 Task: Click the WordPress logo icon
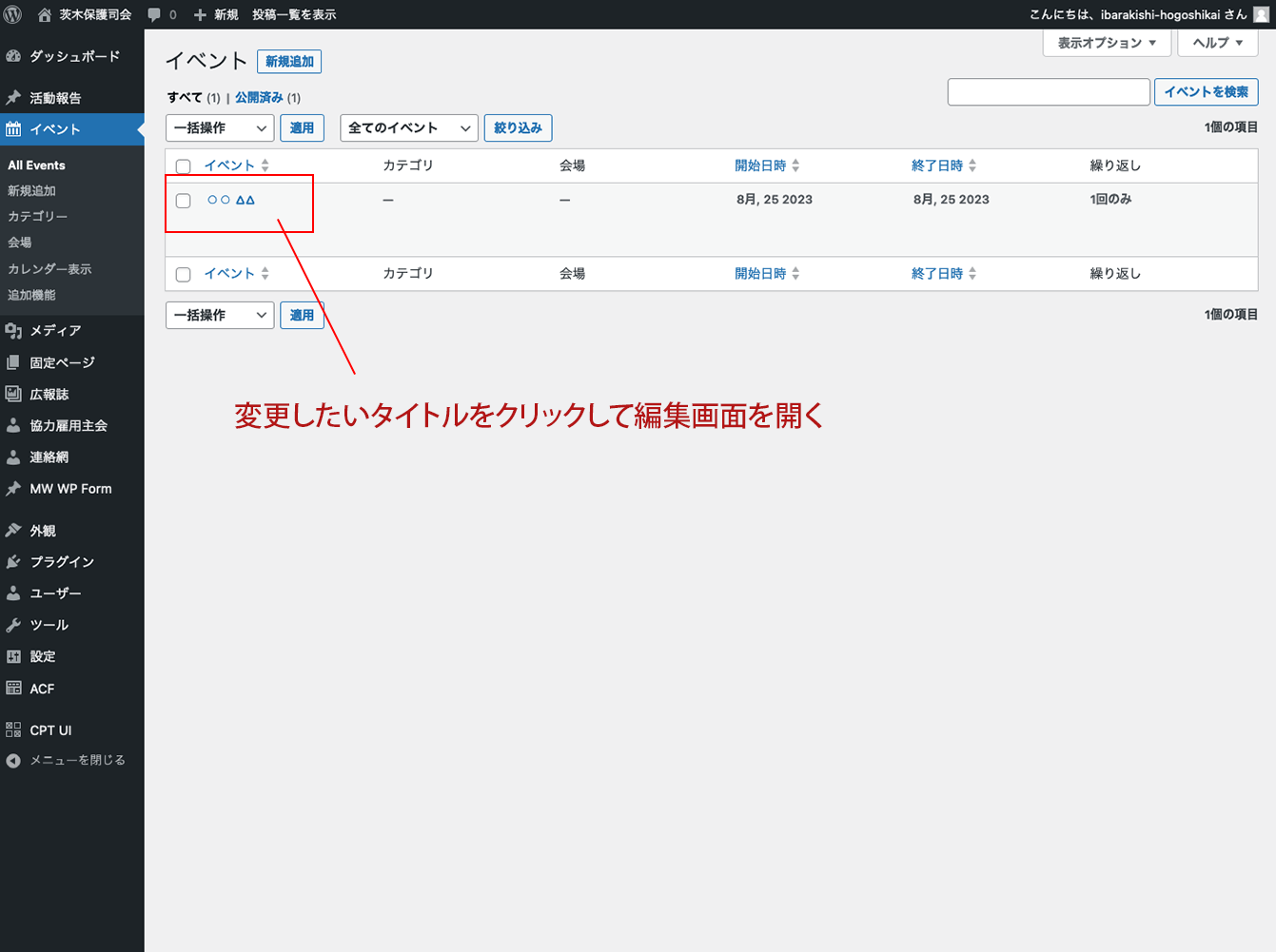coord(13,14)
